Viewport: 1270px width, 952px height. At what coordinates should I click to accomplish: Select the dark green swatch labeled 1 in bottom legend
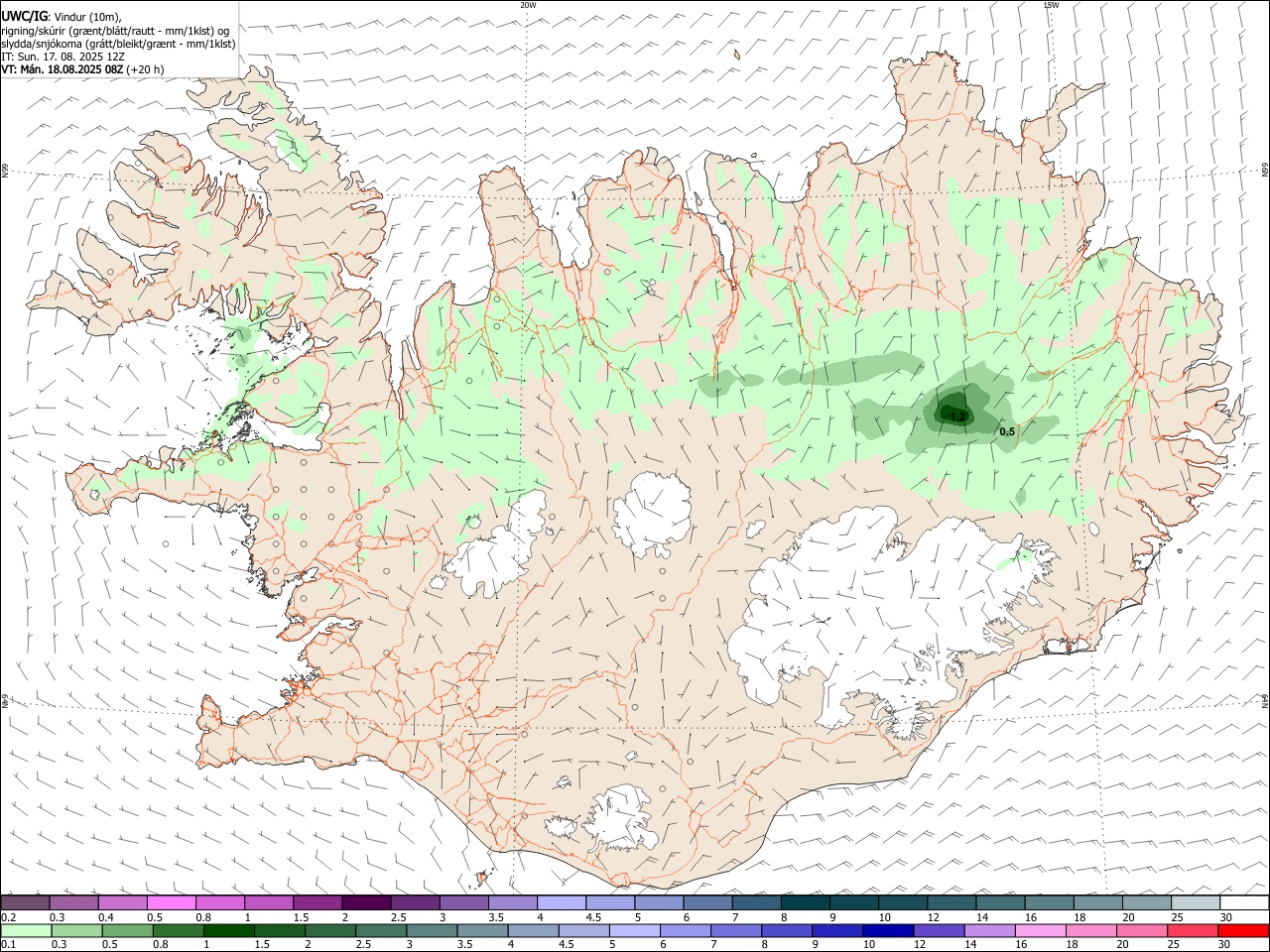click(228, 930)
